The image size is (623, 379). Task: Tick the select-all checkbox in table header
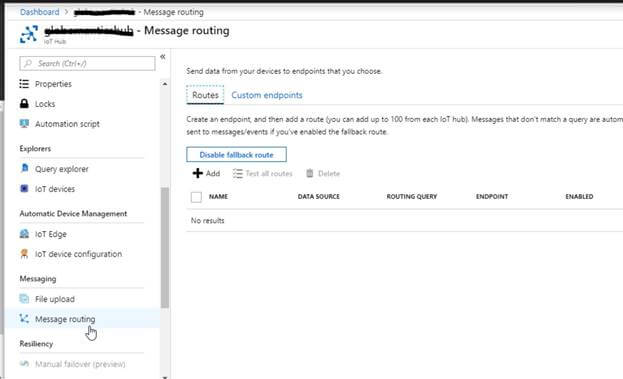click(196, 197)
